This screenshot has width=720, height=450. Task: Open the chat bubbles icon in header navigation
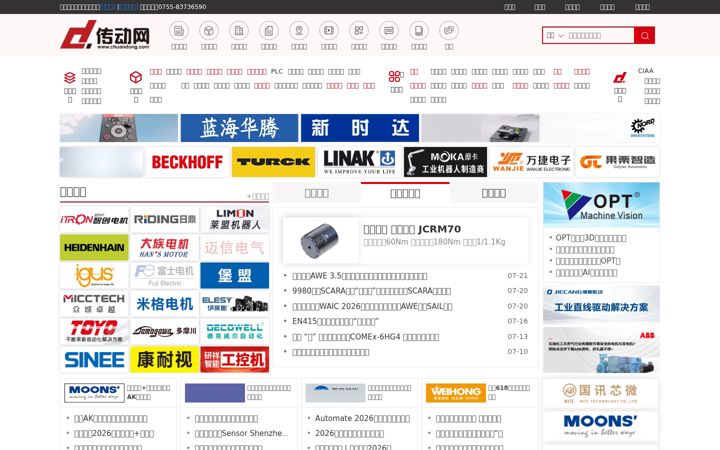click(449, 31)
